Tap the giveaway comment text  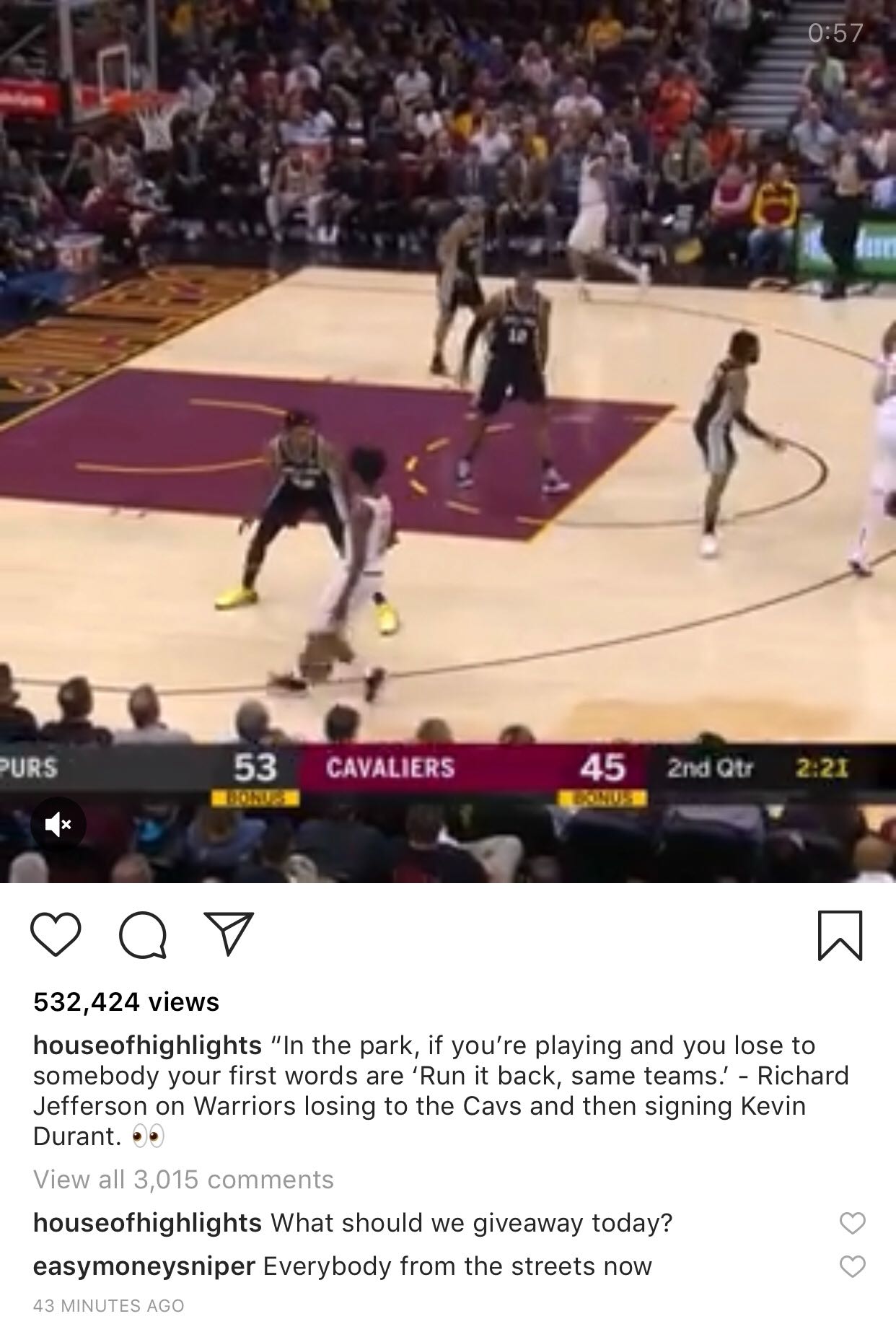471,1223
